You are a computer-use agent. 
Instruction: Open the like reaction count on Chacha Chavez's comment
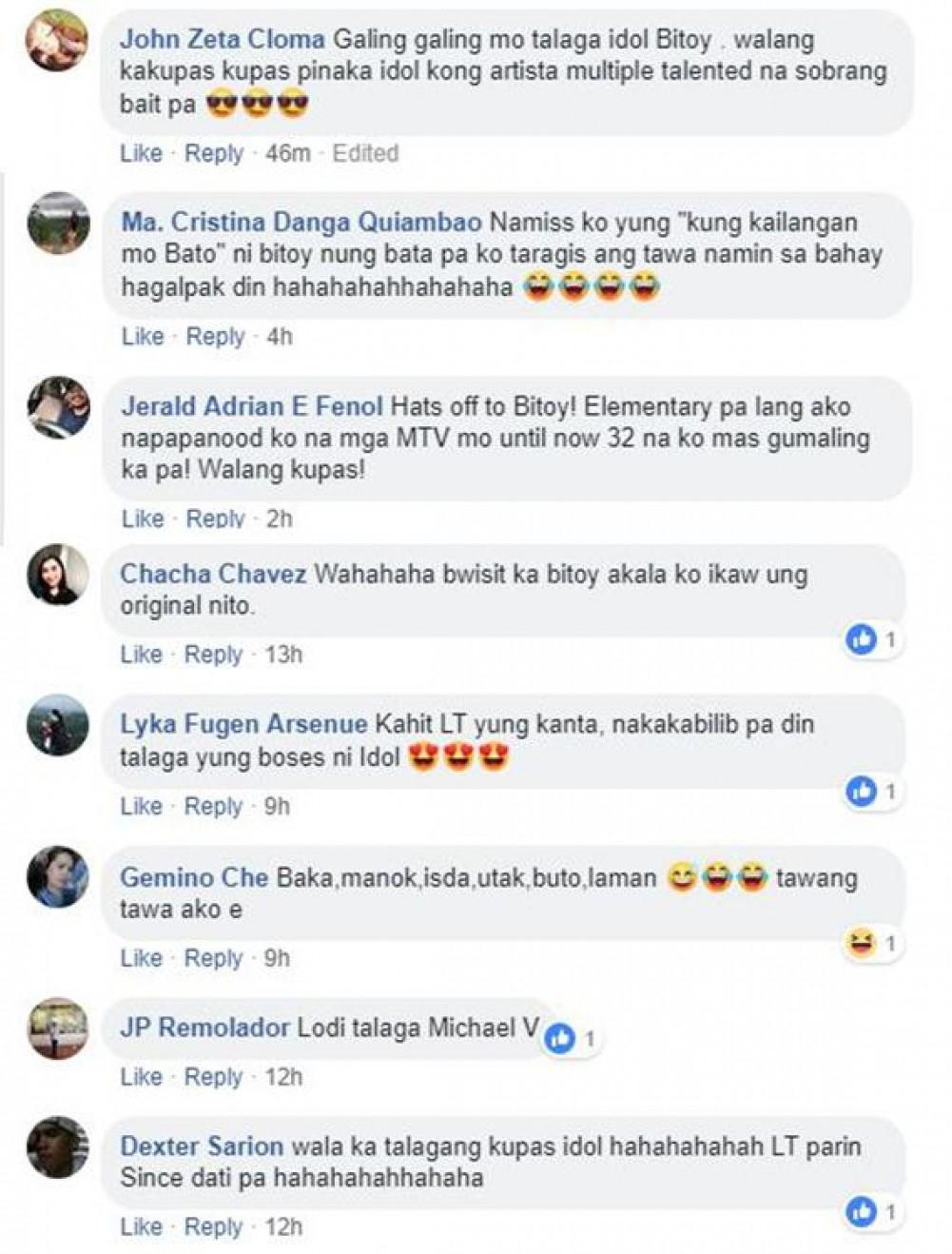[x=874, y=640]
